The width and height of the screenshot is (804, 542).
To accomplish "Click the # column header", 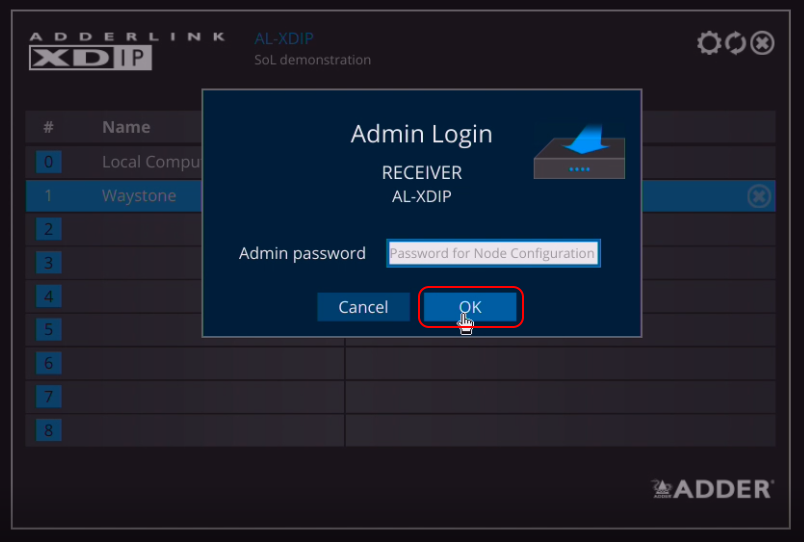I will 48,127.
